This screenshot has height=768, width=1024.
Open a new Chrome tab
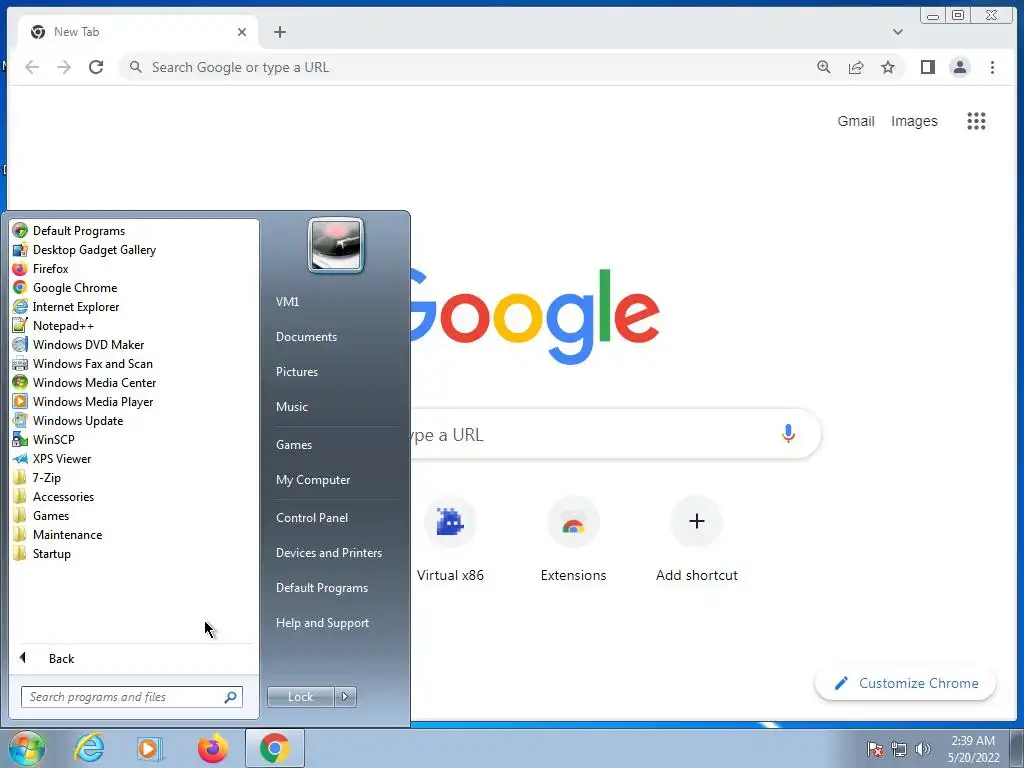tap(280, 32)
